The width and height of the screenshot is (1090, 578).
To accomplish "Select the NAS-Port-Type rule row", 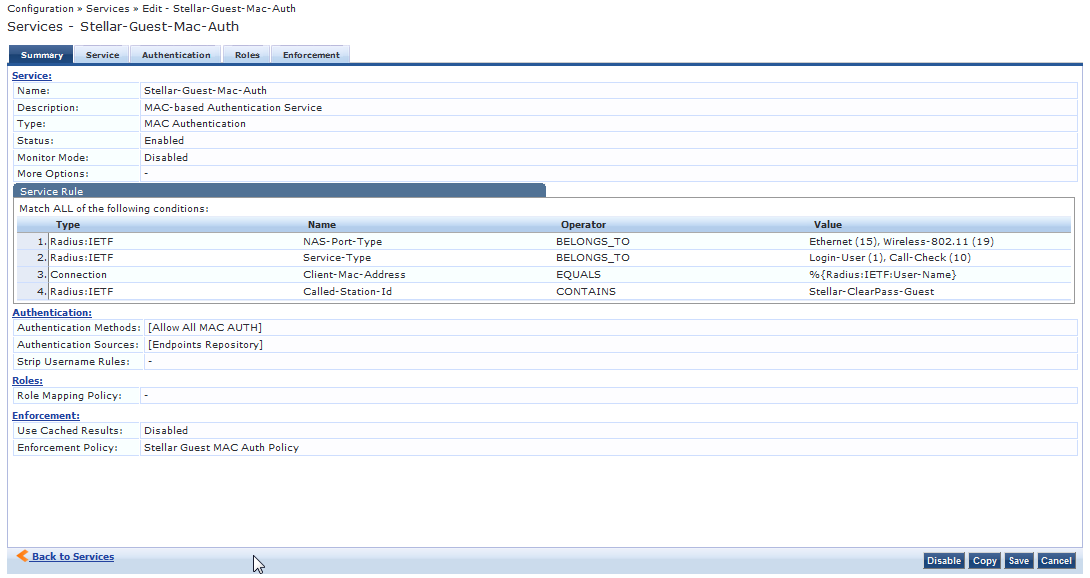I will coord(342,242).
